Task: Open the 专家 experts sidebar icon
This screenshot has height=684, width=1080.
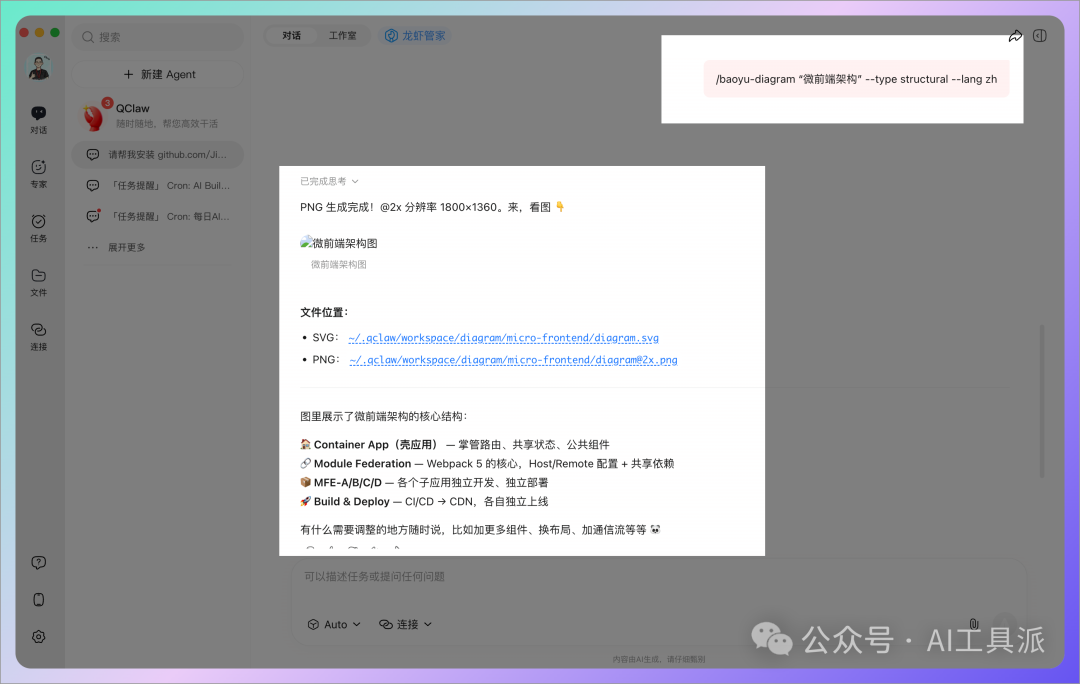Action: pyautogui.click(x=39, y=174)
